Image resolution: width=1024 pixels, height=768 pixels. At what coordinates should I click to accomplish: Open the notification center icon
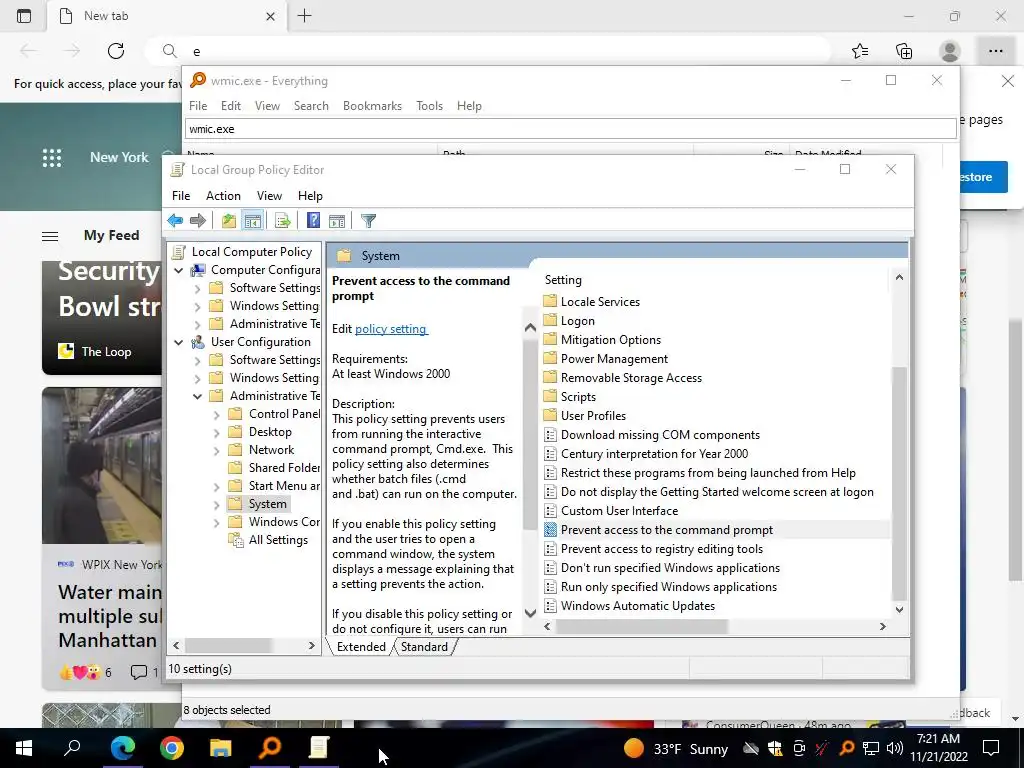coord(991,748)
